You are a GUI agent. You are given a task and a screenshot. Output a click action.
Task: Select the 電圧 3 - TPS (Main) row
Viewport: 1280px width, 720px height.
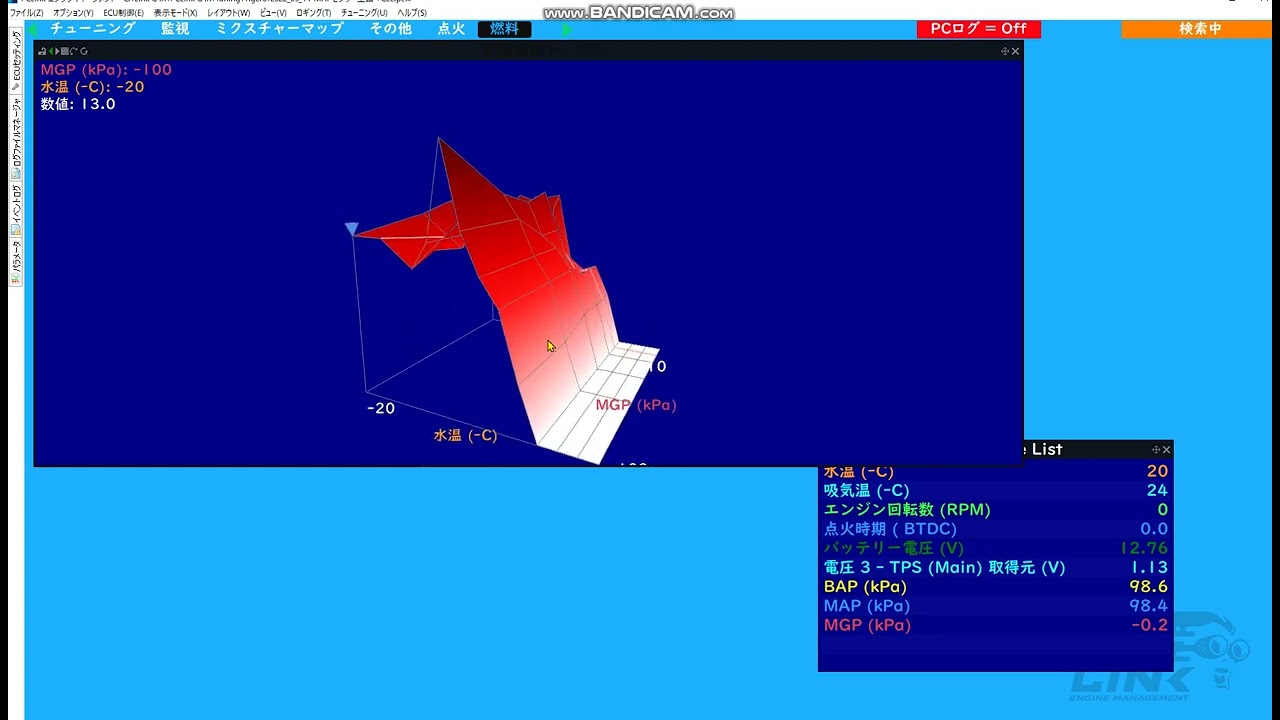coord(995,567)
